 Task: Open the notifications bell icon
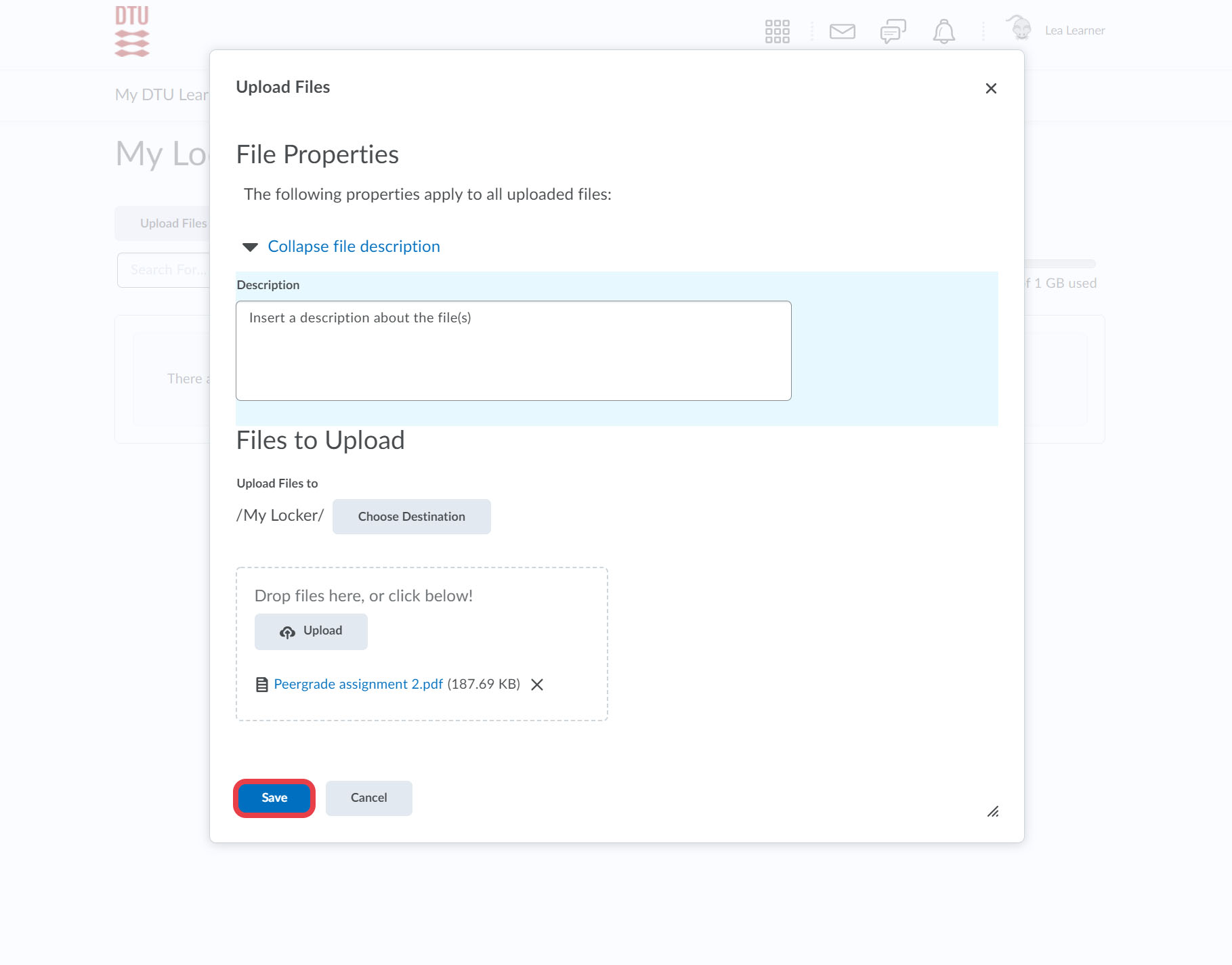click(x=943, y=31)
